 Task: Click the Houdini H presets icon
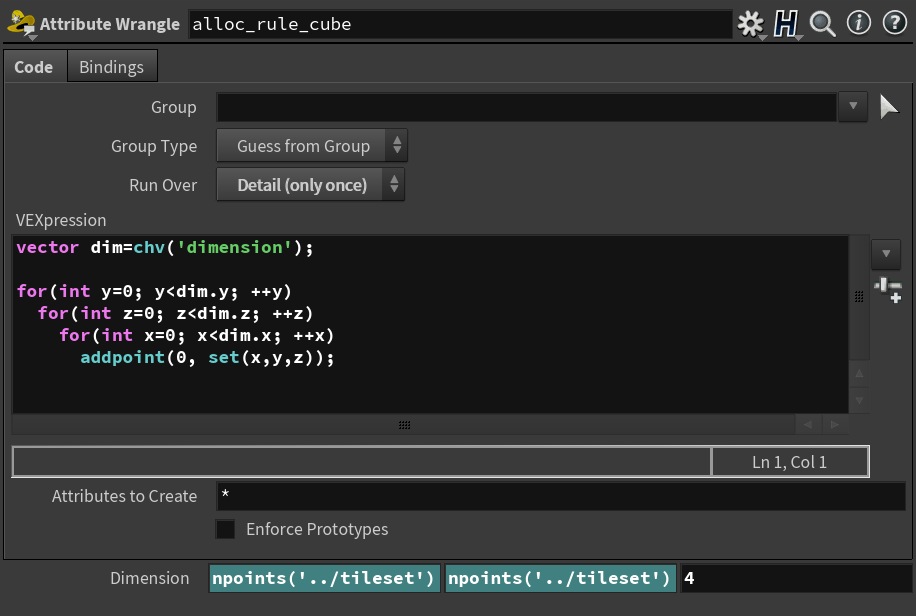pyautogui.click(x=786, y=24)
